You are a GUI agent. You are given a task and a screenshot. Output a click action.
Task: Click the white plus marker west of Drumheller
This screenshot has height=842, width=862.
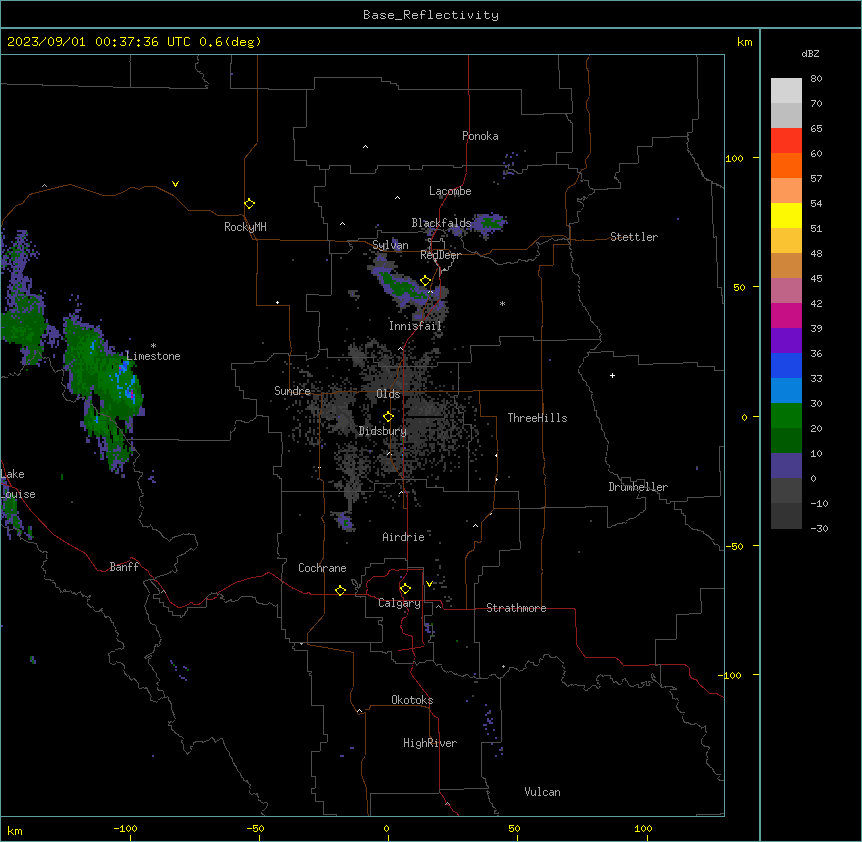pyautogui.click(x=612, y=375)
